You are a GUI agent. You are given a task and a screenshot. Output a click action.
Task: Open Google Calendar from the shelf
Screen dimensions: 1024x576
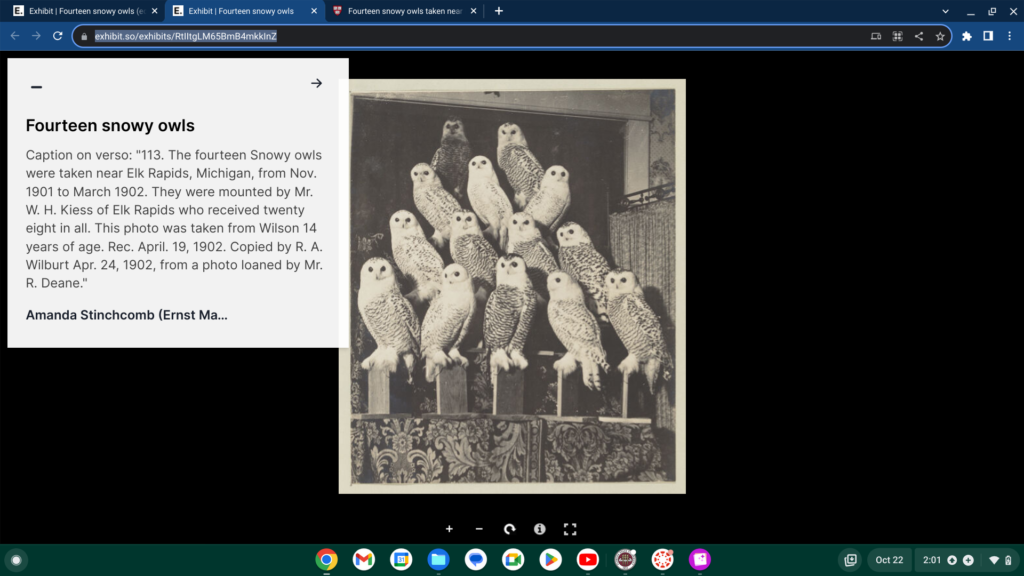pyautogui.click(x=401, y=560)
